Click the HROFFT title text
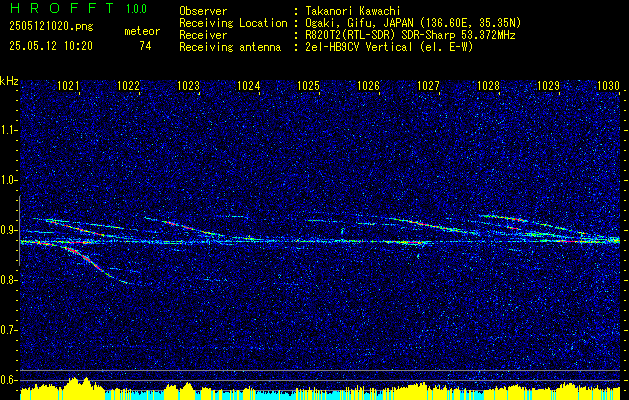Viewport: 629px width, 400px height. tap(61, 8)
